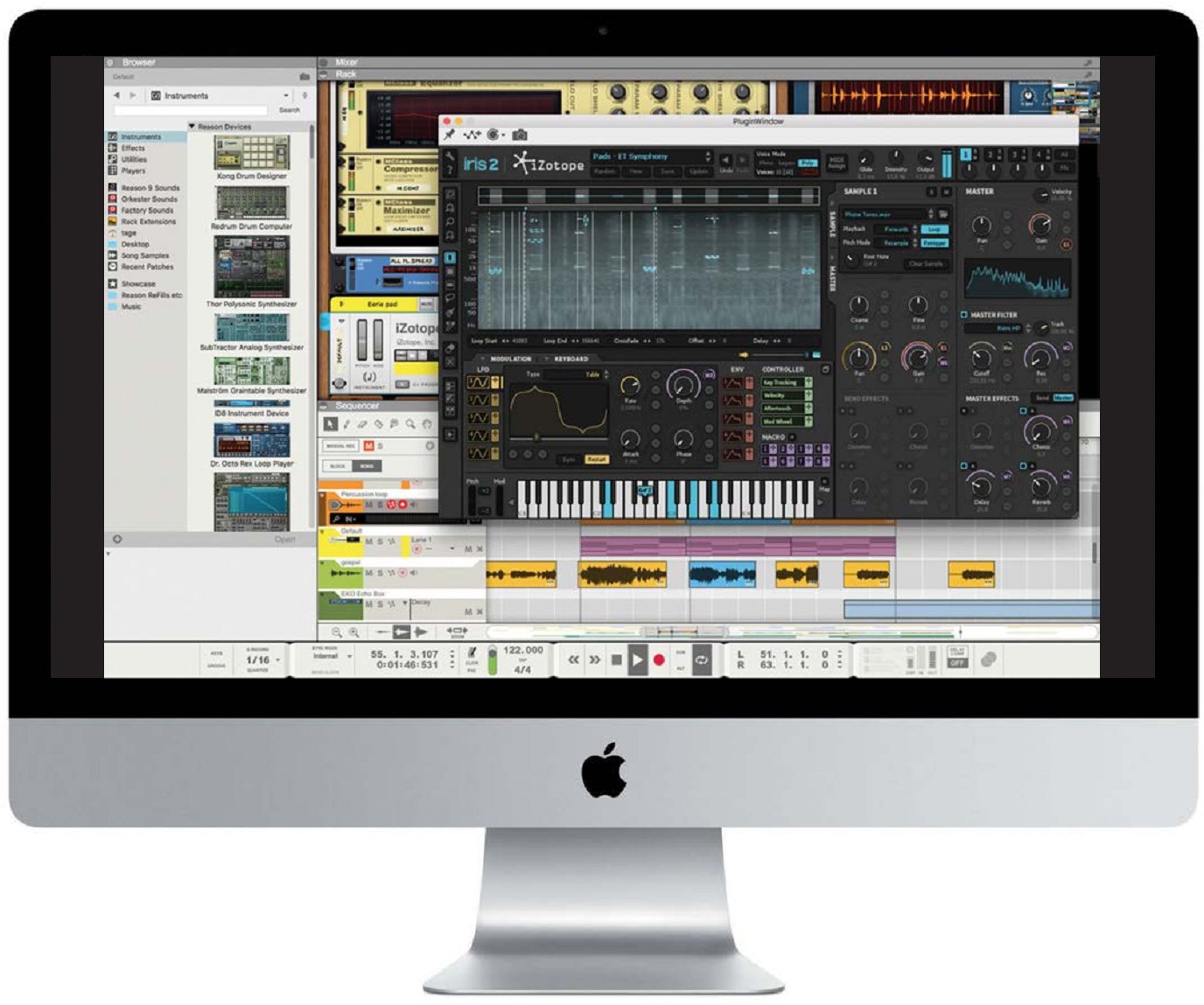
Task: Mute the gospel track
Action: click(369, 573)
